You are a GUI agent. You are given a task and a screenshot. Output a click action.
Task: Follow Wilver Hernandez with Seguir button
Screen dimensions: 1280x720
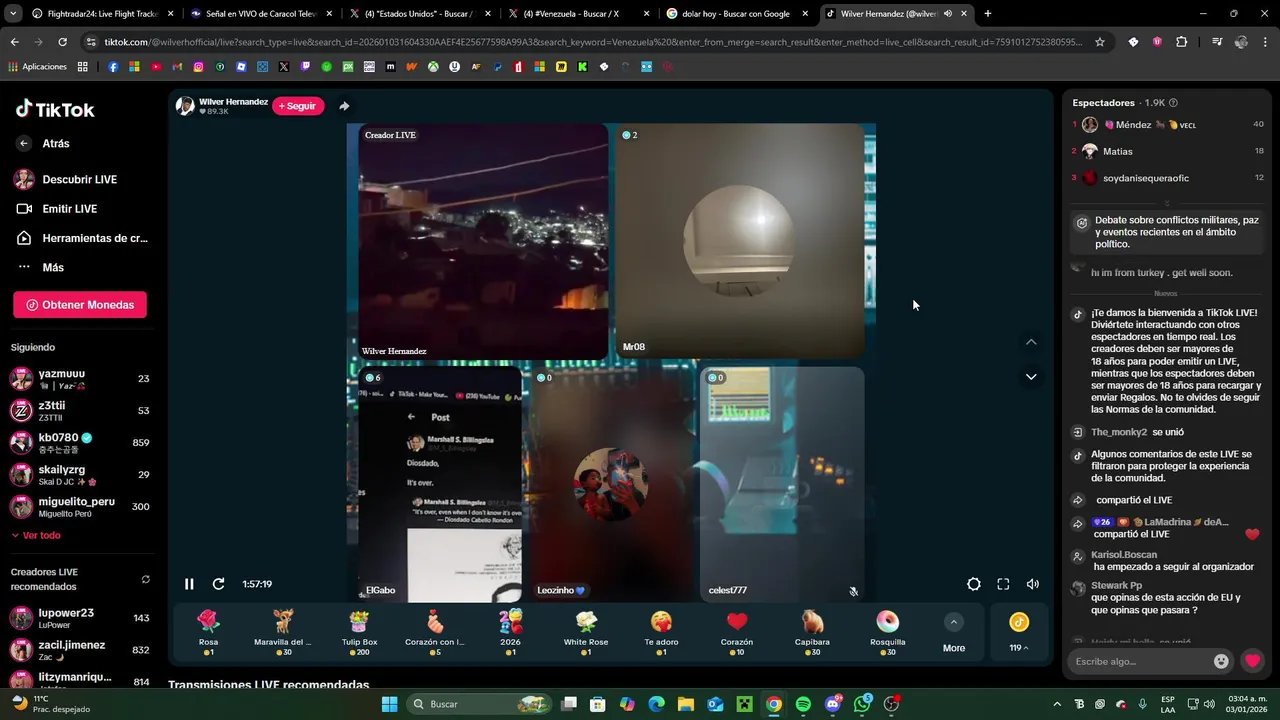298,106
